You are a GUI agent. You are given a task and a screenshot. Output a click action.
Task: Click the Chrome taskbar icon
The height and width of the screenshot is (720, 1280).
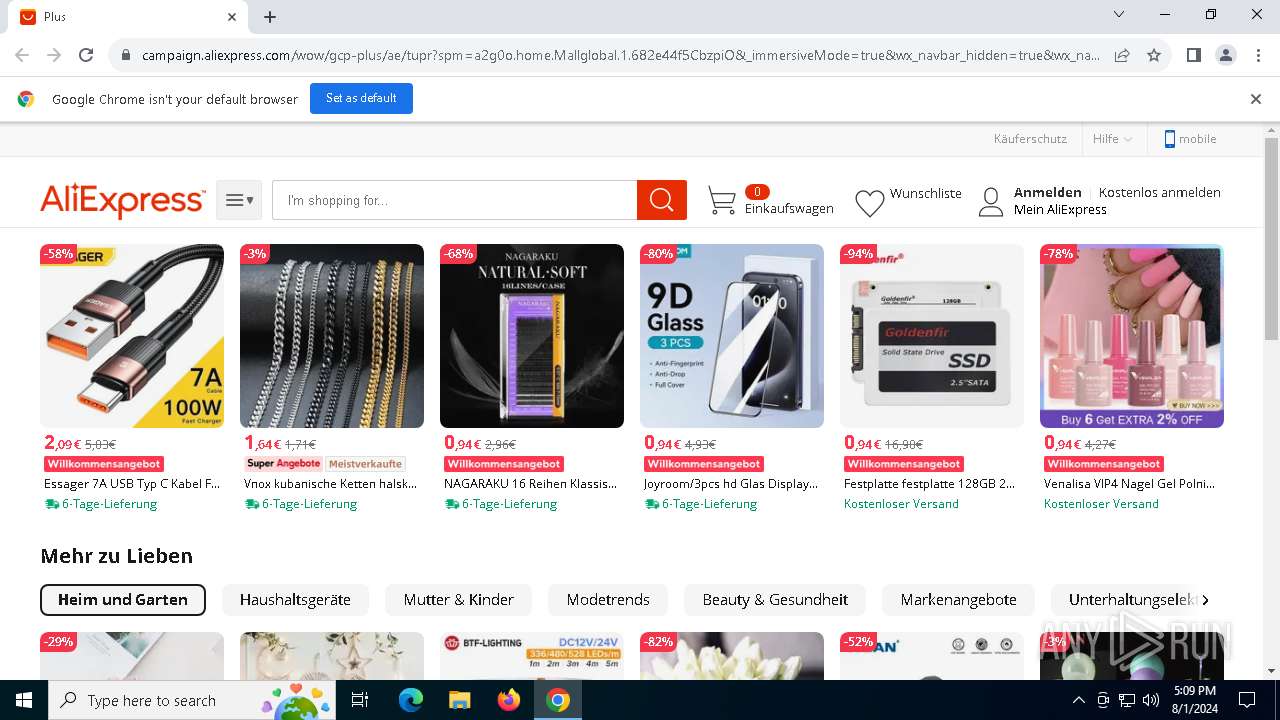point(558,700)
